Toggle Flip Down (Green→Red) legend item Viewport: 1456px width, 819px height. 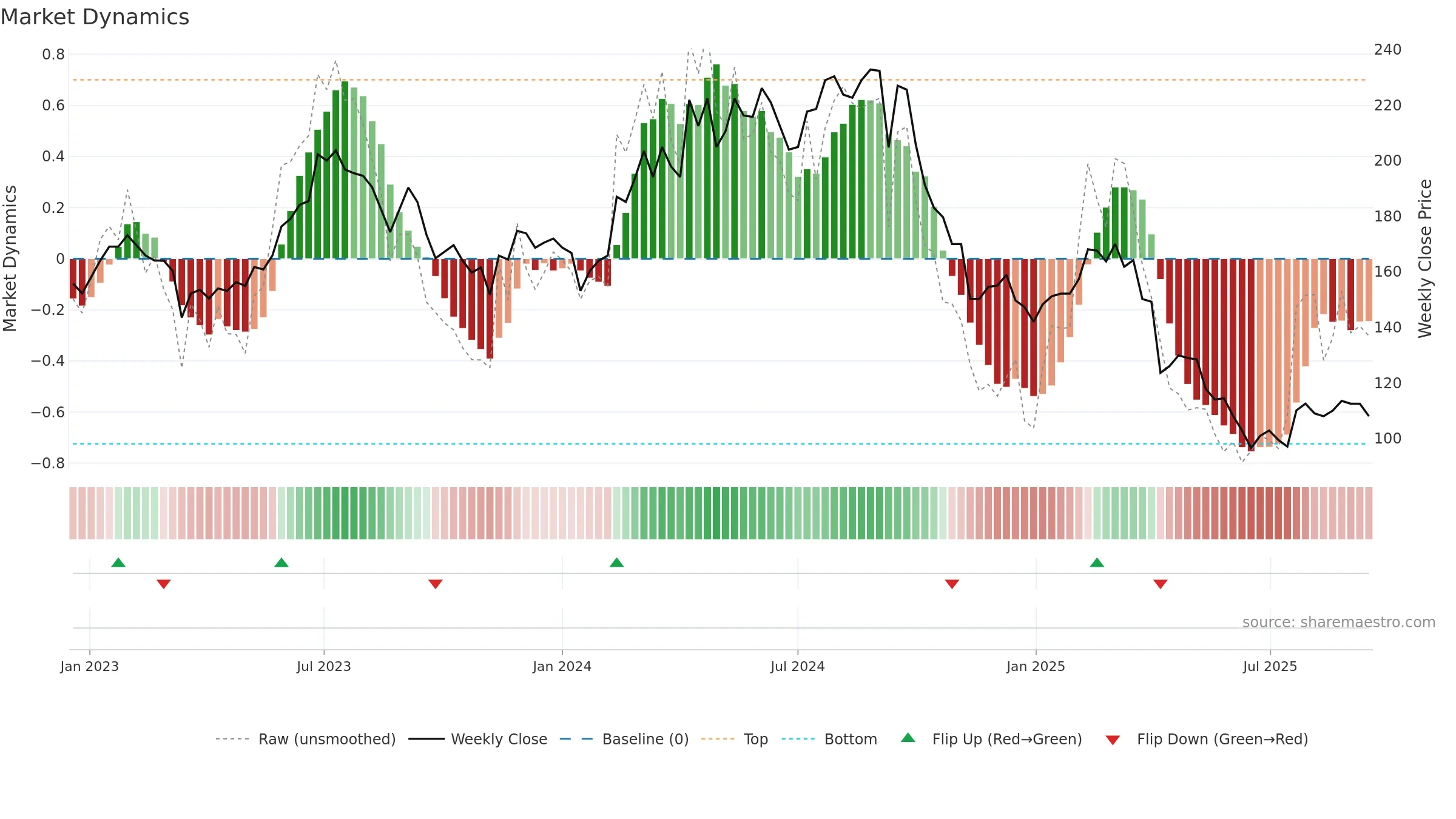click(1207, 739)
